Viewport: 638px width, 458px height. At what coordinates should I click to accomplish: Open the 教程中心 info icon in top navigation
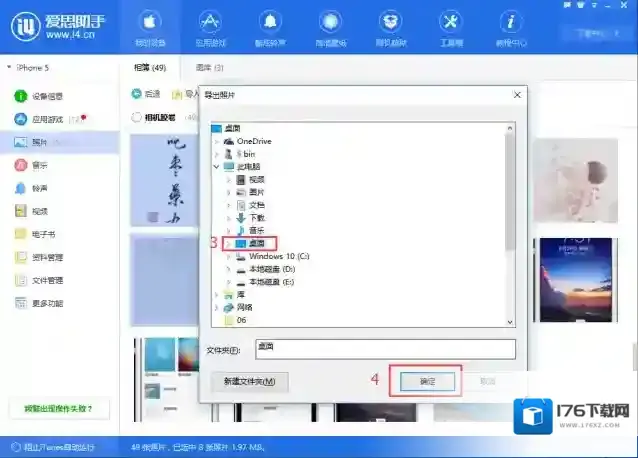click(x=511, y=22)
